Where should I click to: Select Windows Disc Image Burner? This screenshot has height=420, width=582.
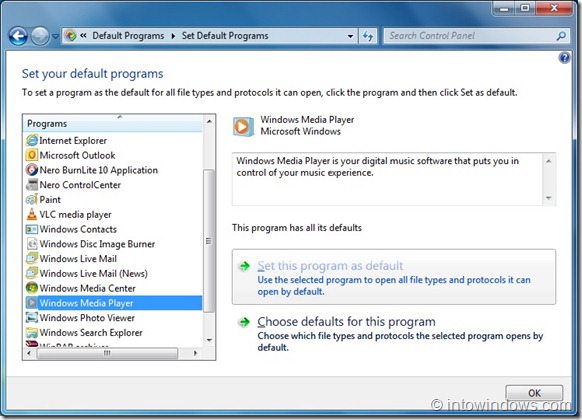[x=97, y=244]
